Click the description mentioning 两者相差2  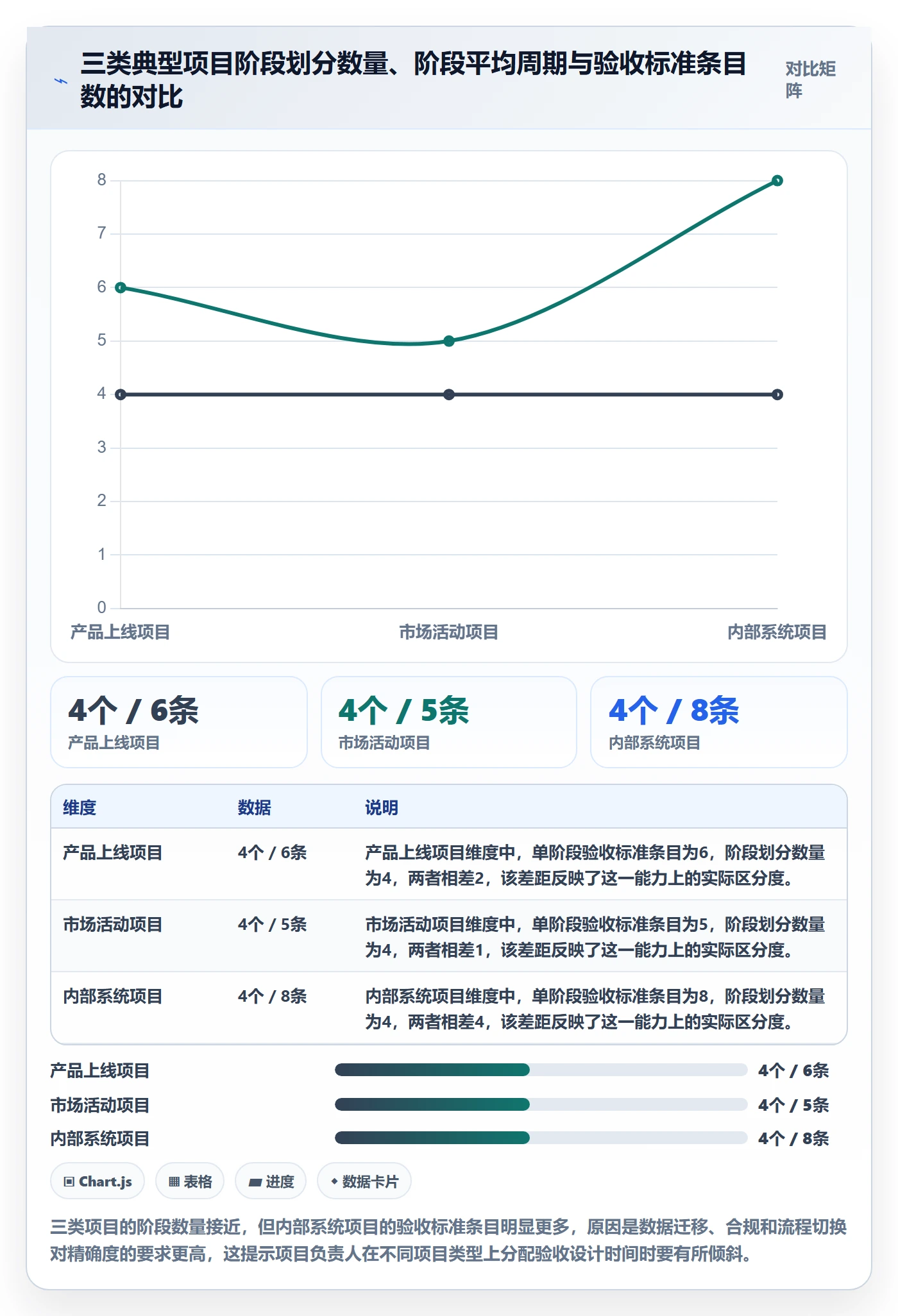tap(595, 865)
